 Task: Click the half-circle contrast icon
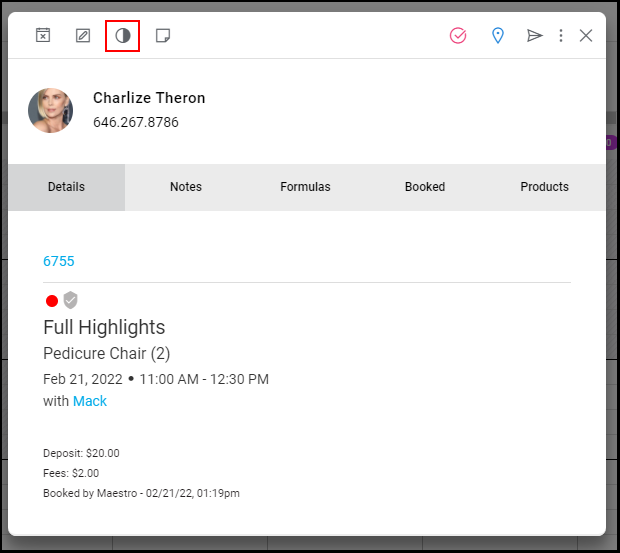[123, 36]
